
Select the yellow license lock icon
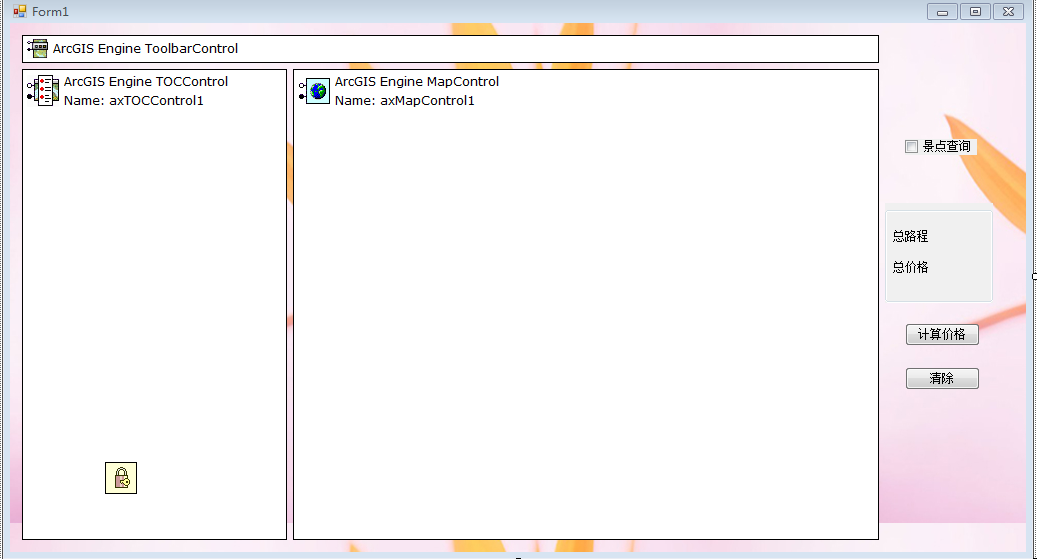coord(121,478)
